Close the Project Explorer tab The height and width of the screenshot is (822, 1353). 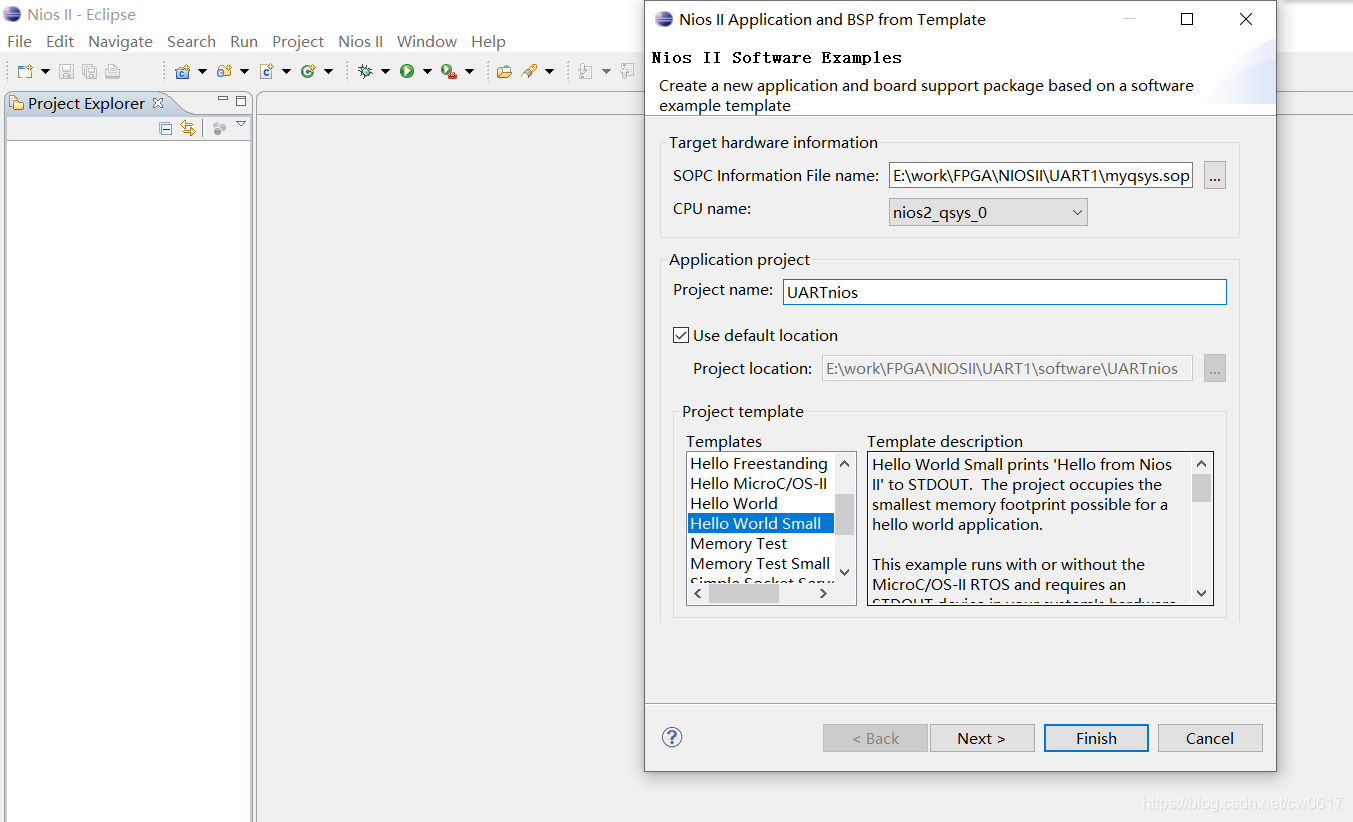click(157, 103)
